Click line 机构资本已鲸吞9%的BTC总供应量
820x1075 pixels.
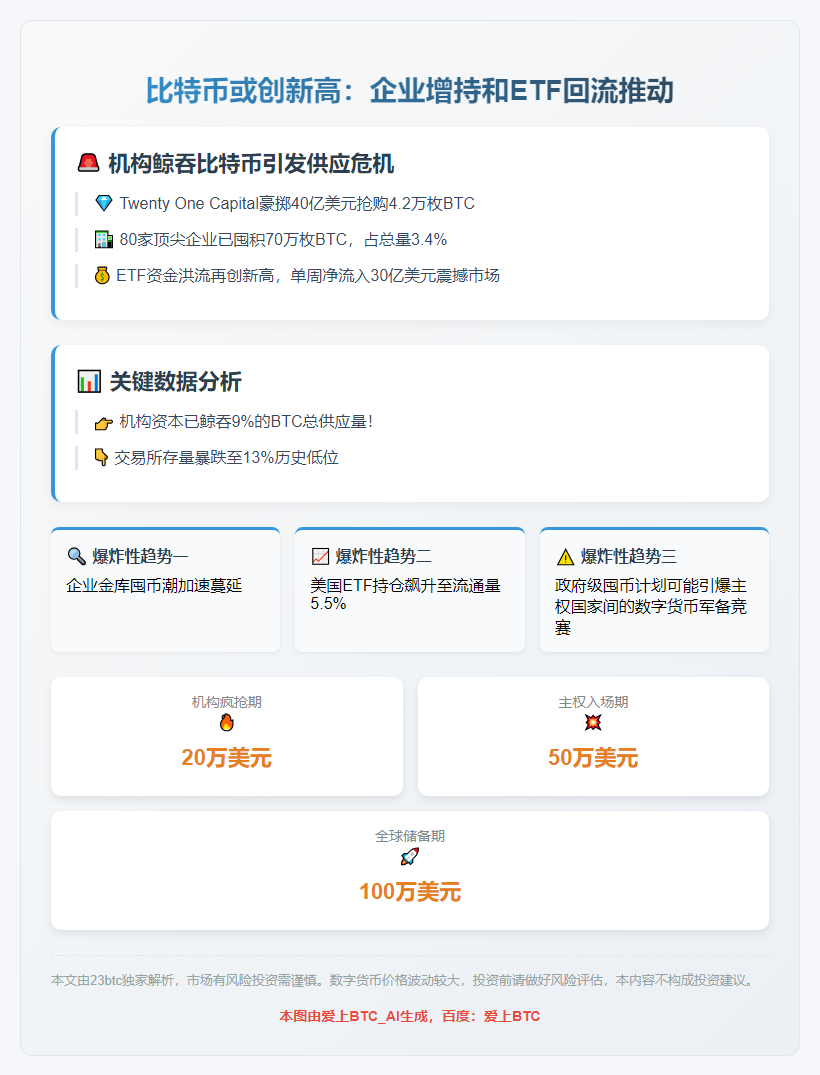(x=246, y=422)
